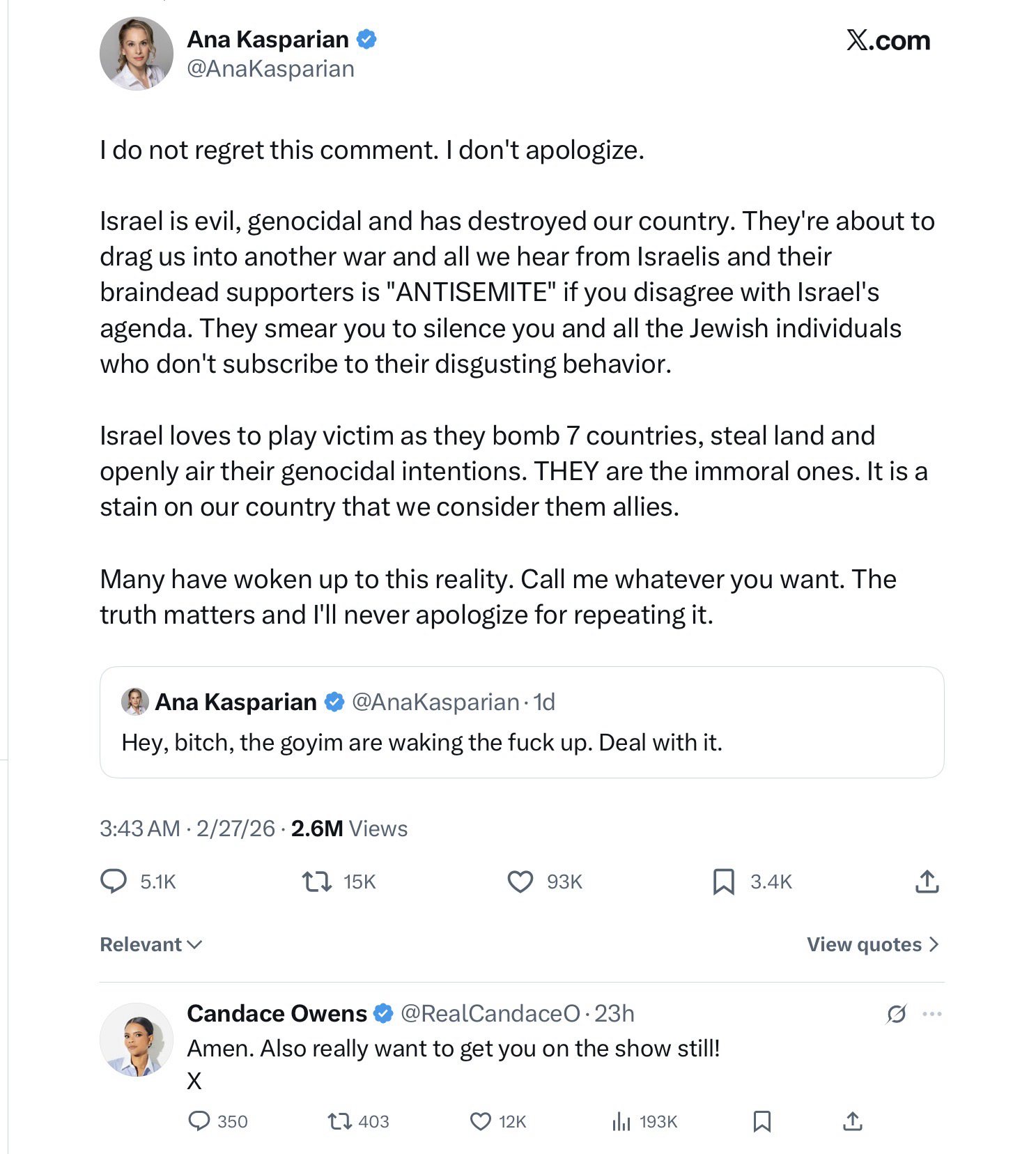1036x1154 pixels.
Task: Reply to Candace Owens' comment
Action: (x=199, y=1121)
